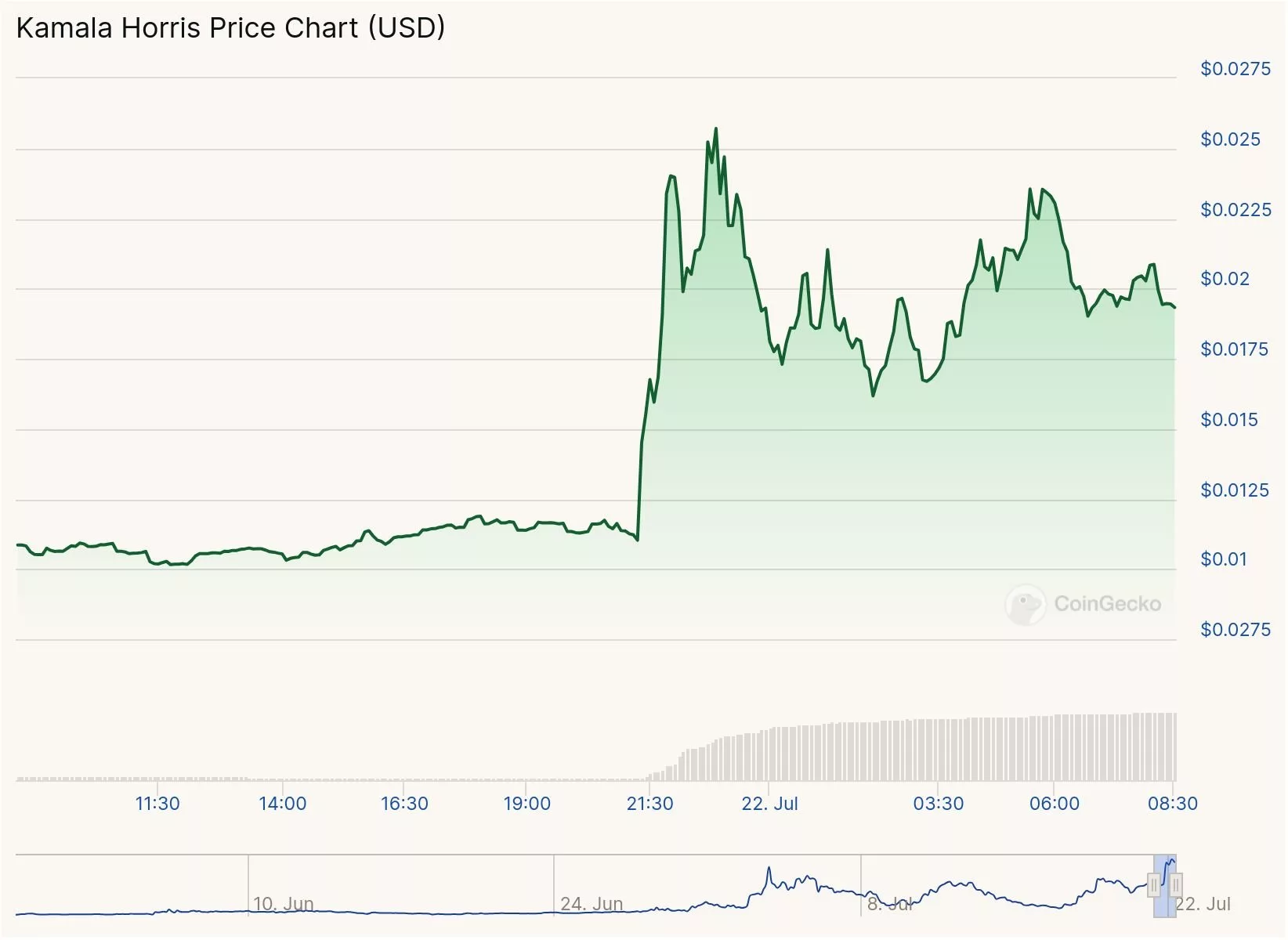Click the $0.0125 price axis label

1234,490
